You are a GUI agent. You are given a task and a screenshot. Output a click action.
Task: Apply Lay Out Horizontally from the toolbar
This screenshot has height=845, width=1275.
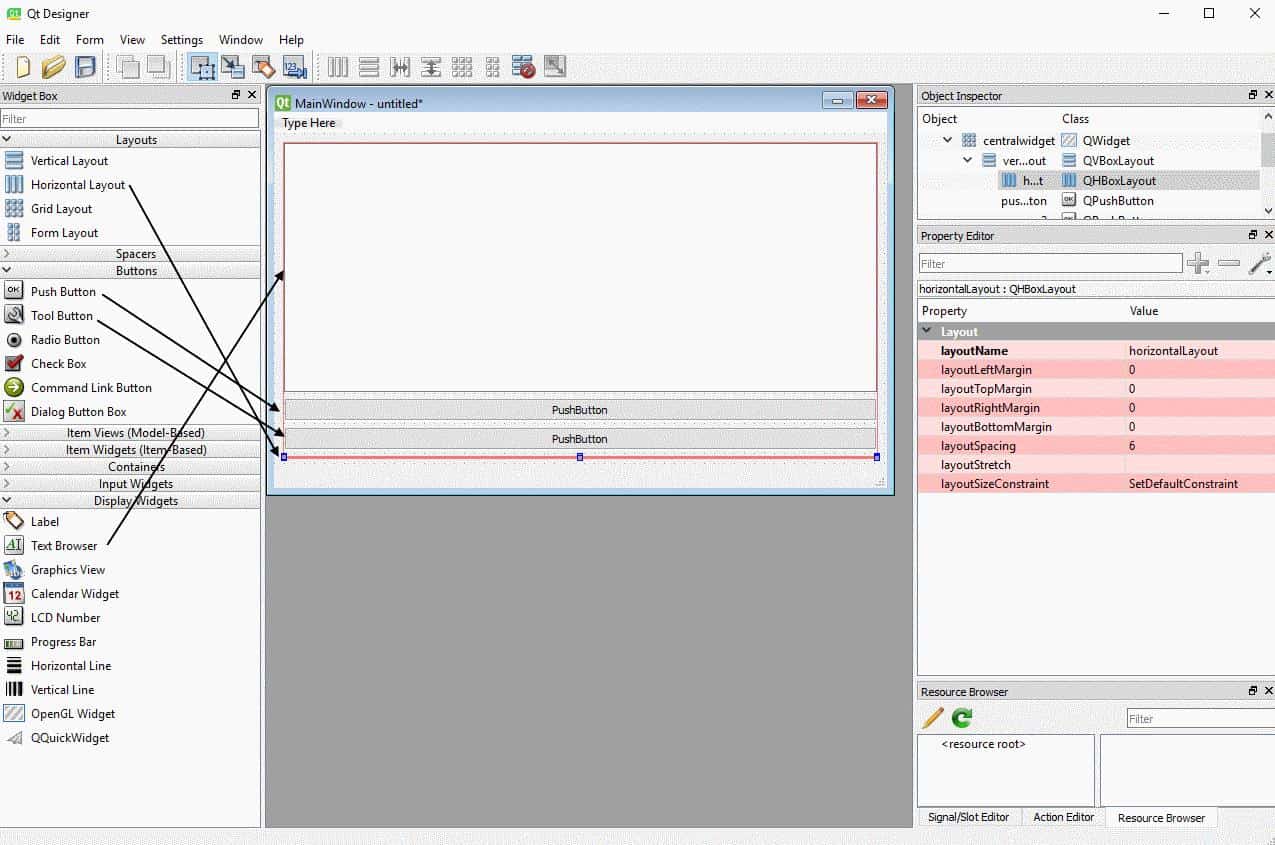pos(338,67)
